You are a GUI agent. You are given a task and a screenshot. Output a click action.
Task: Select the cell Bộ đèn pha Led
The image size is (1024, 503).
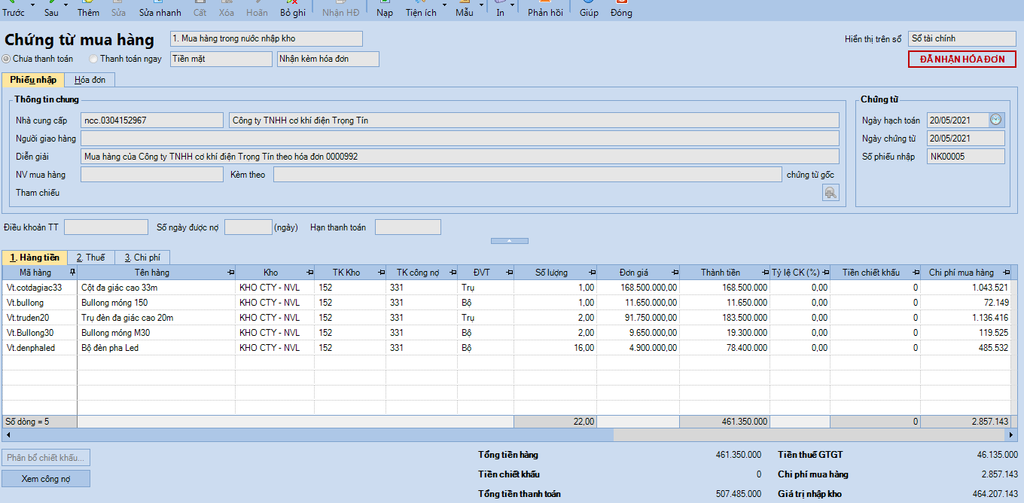click(x=156, y=348)
